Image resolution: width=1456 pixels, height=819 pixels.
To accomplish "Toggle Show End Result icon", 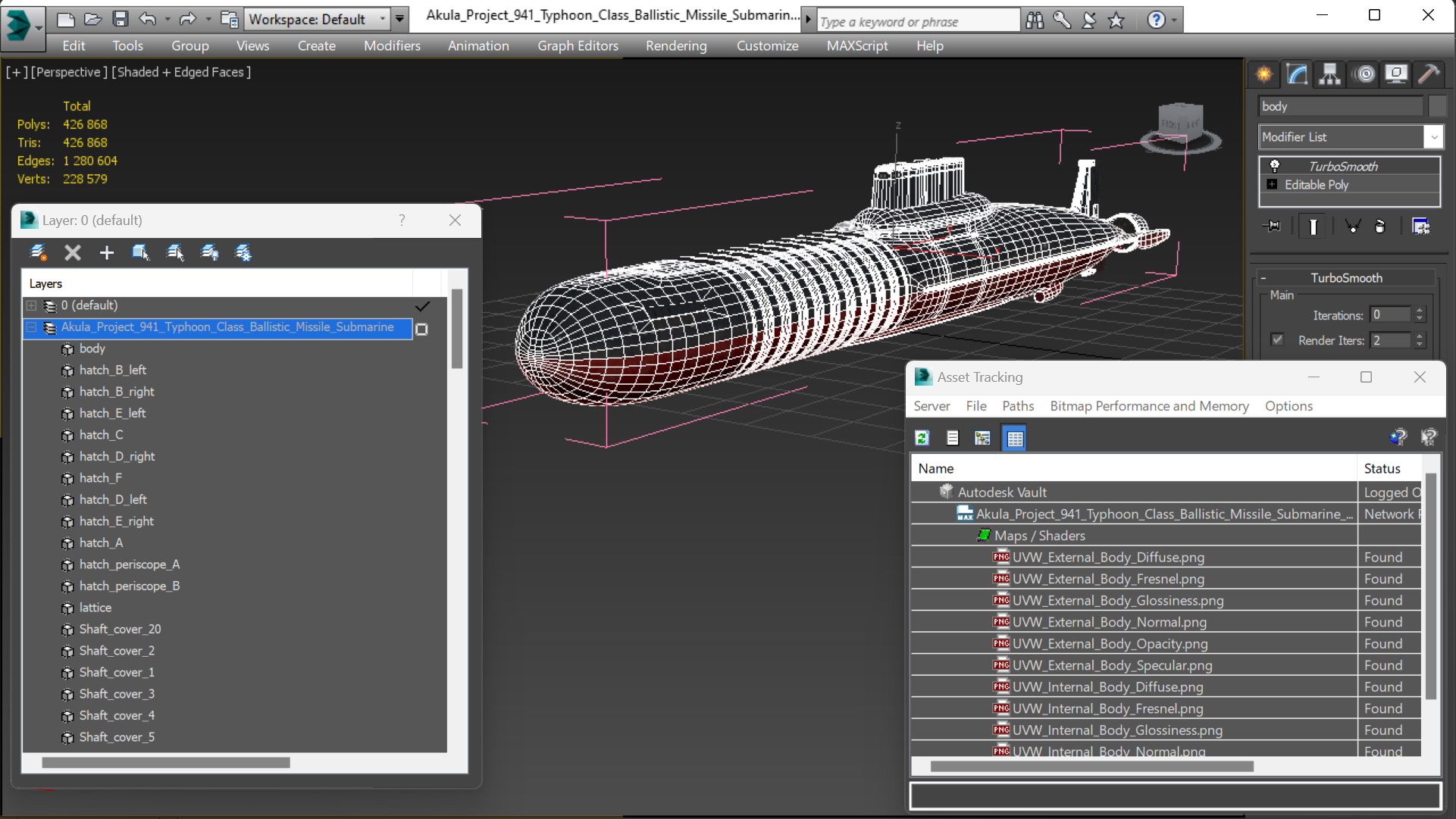I will (x=1313, y=226).
